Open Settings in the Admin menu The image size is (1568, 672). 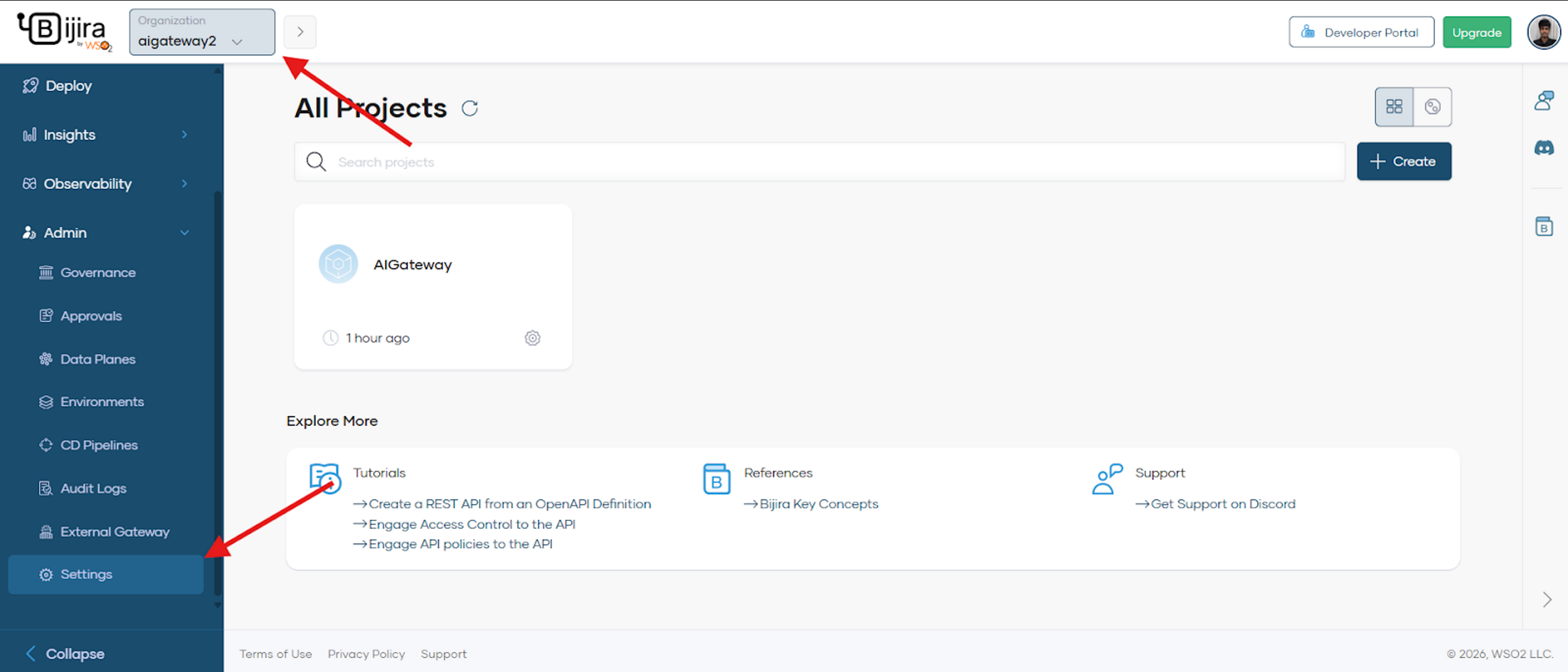pos(86,574)
